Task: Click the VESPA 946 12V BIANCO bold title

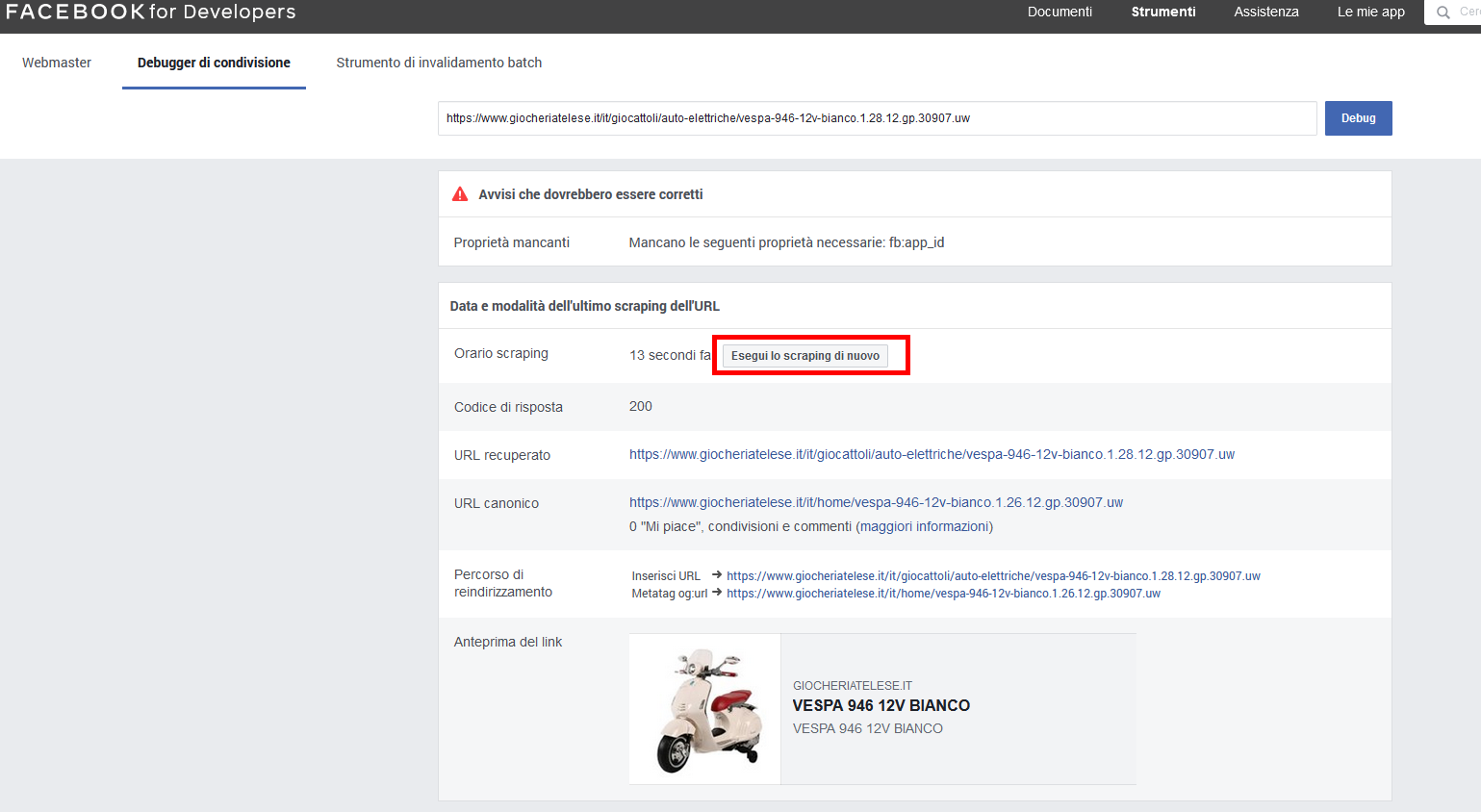Action: [x=881, y=705]
